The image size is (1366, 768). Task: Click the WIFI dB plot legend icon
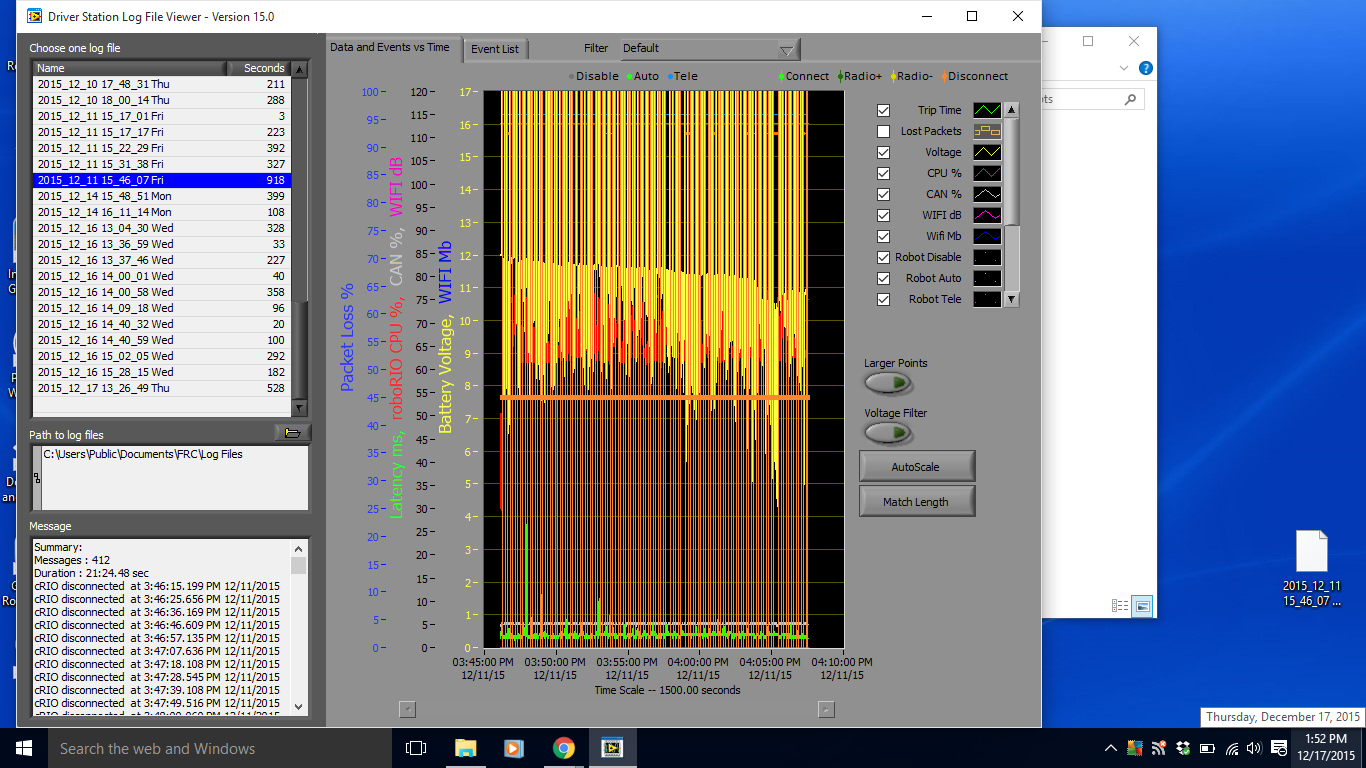(987, 215)
